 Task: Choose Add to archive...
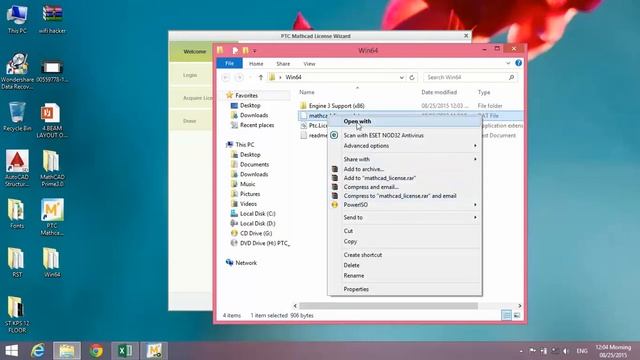[405, 169]
